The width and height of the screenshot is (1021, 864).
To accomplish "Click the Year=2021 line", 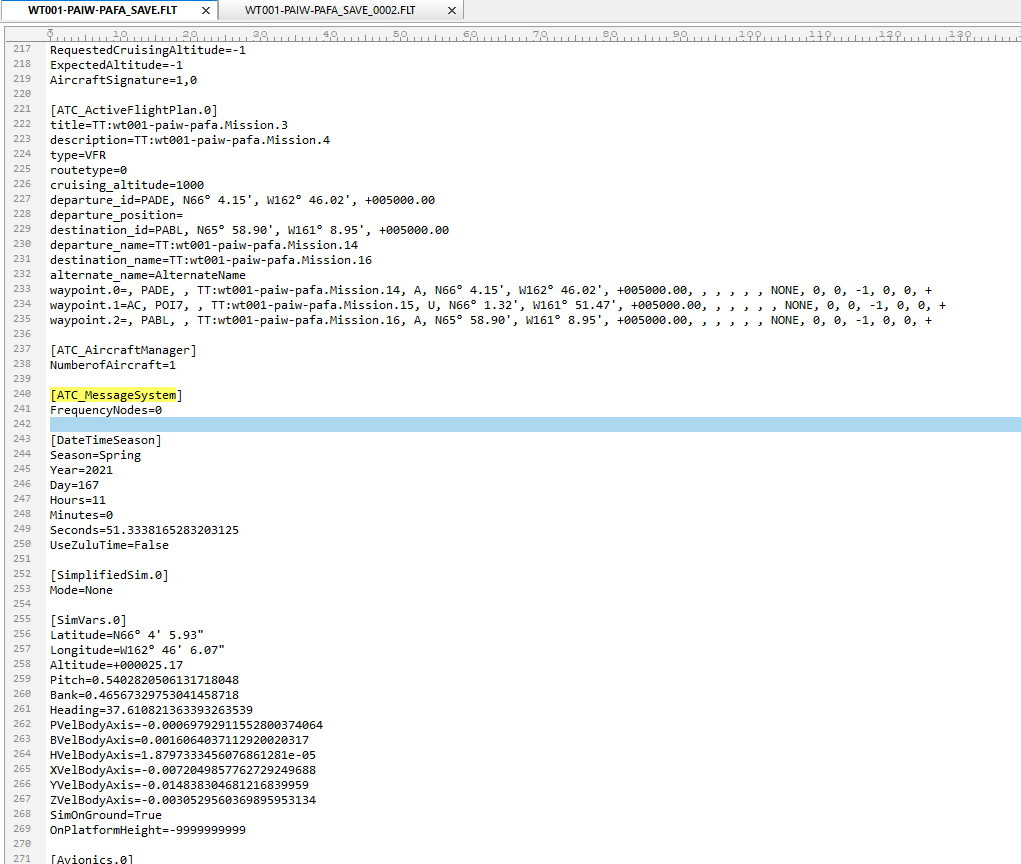I will point(81,470).
